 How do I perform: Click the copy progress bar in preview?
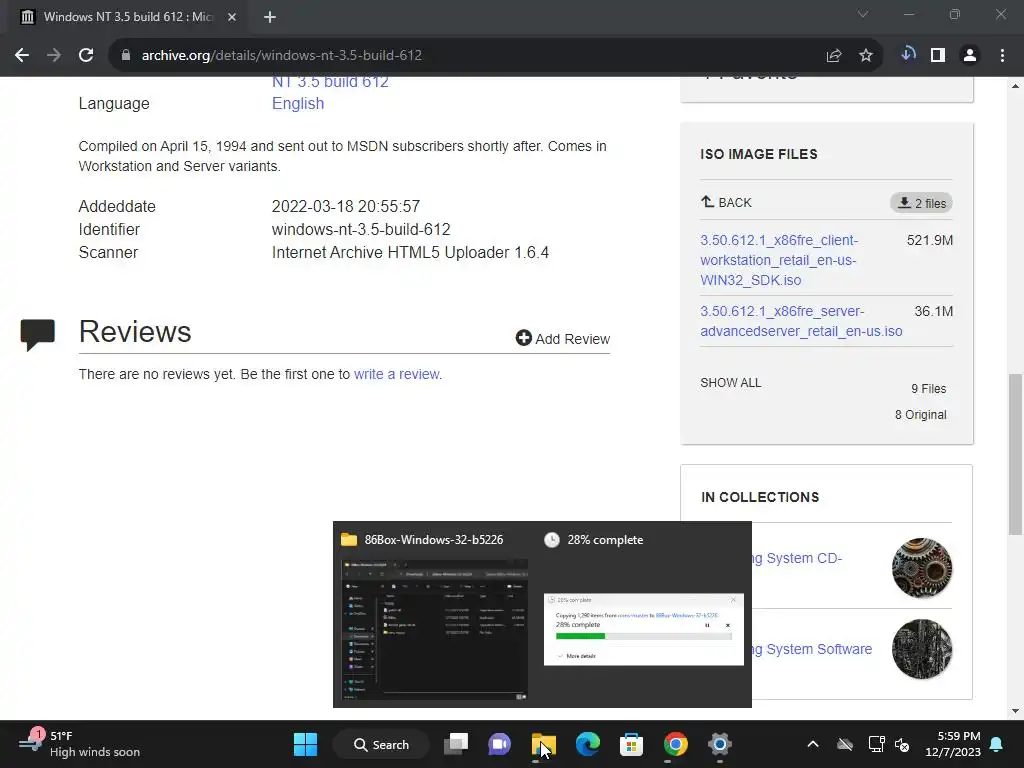pos(643,636)
